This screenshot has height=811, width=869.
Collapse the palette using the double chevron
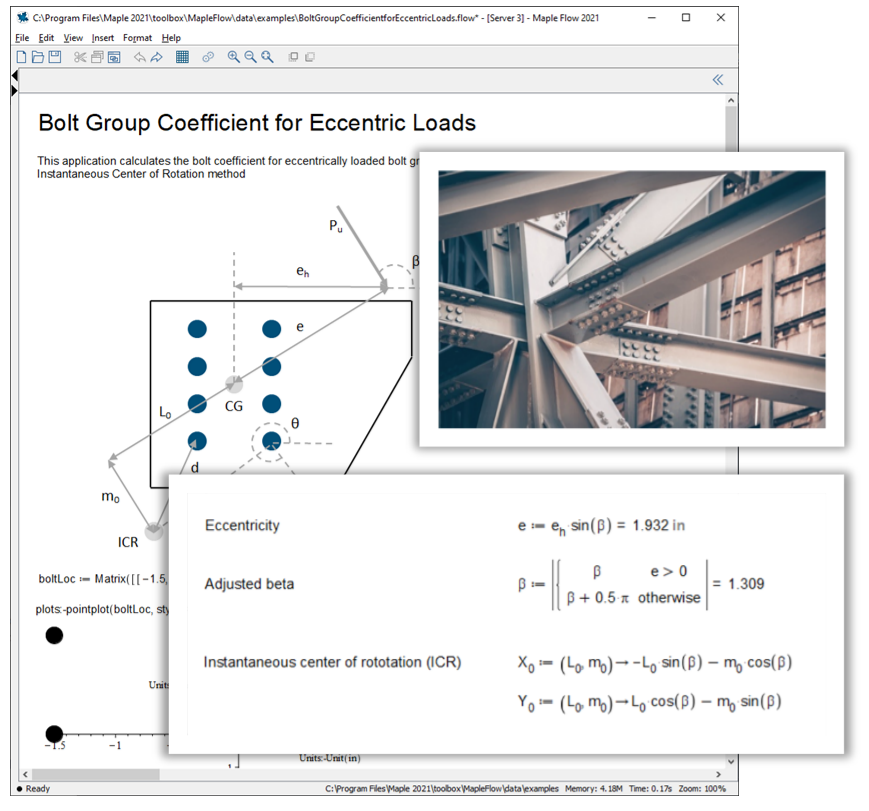717,80
